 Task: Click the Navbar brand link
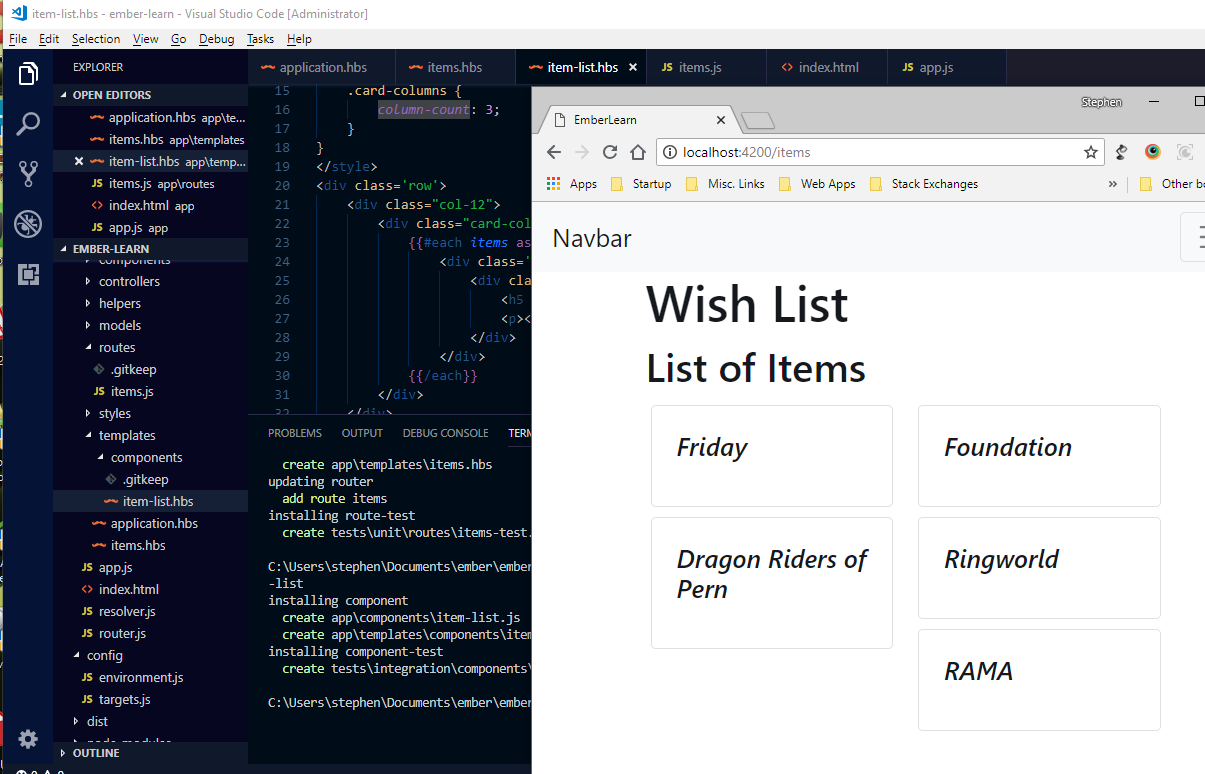[x=592, y=238]
